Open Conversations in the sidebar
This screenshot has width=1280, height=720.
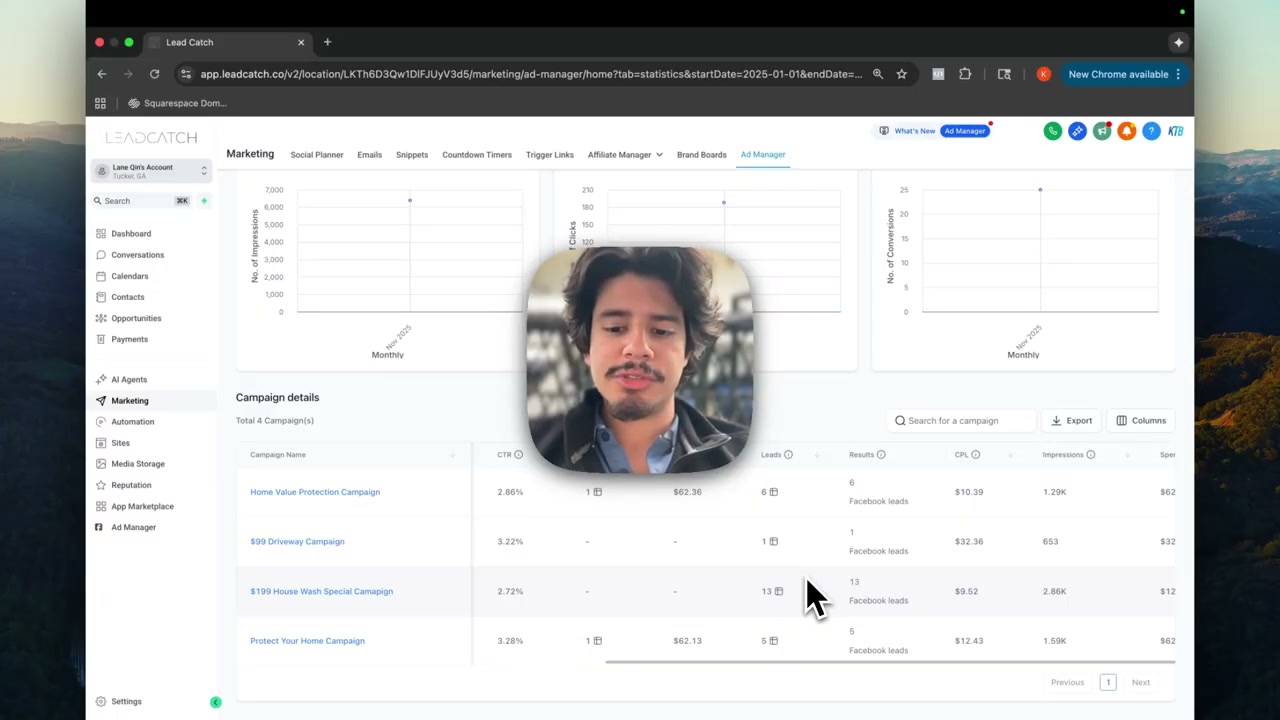137,255
